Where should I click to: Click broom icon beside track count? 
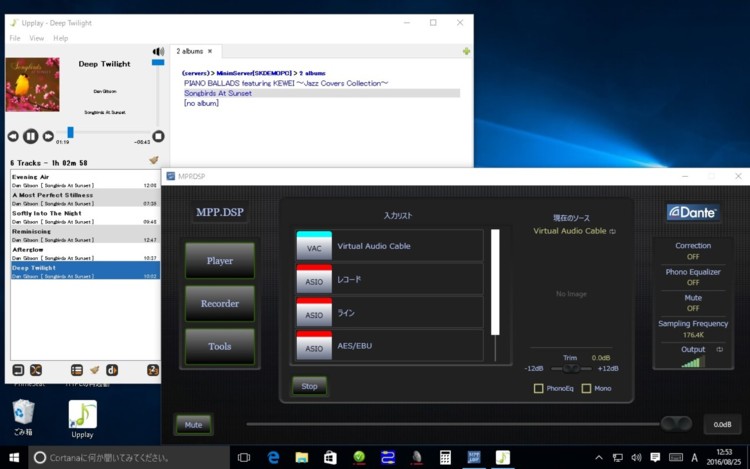pos(154,160)
